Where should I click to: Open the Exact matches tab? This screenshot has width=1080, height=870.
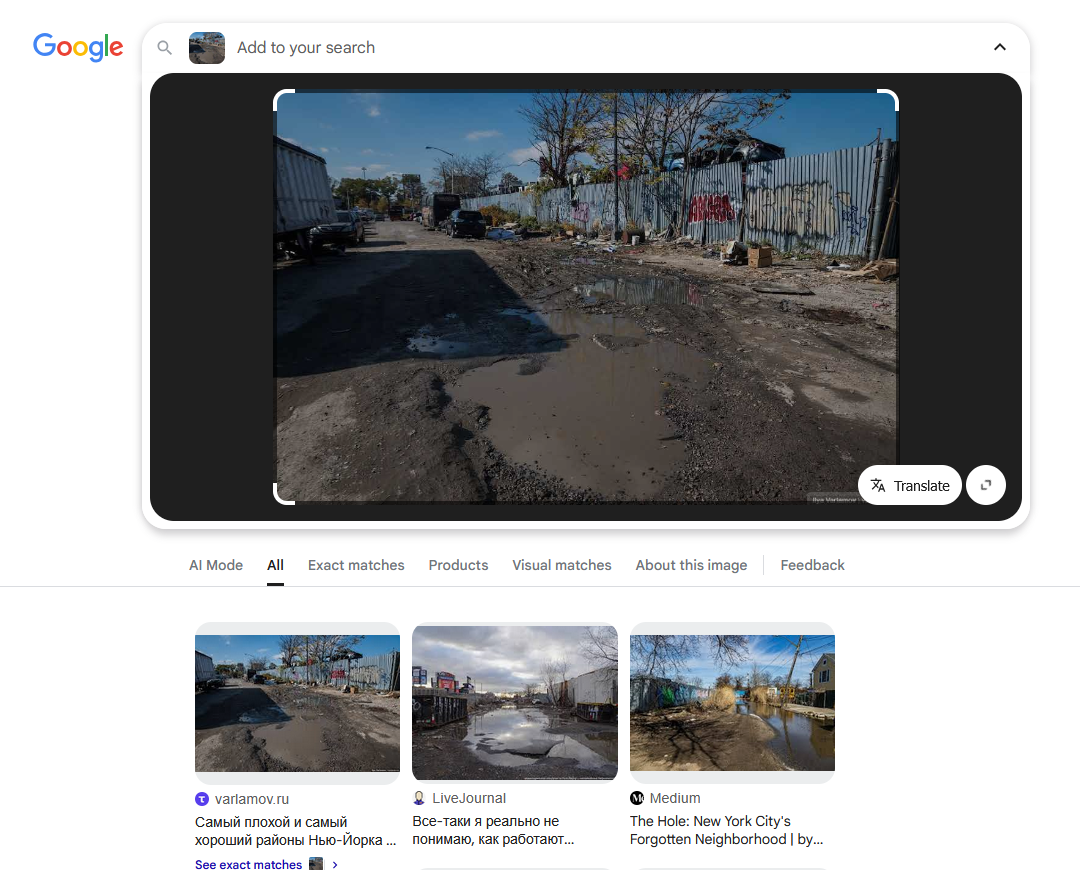click(356, 565)
